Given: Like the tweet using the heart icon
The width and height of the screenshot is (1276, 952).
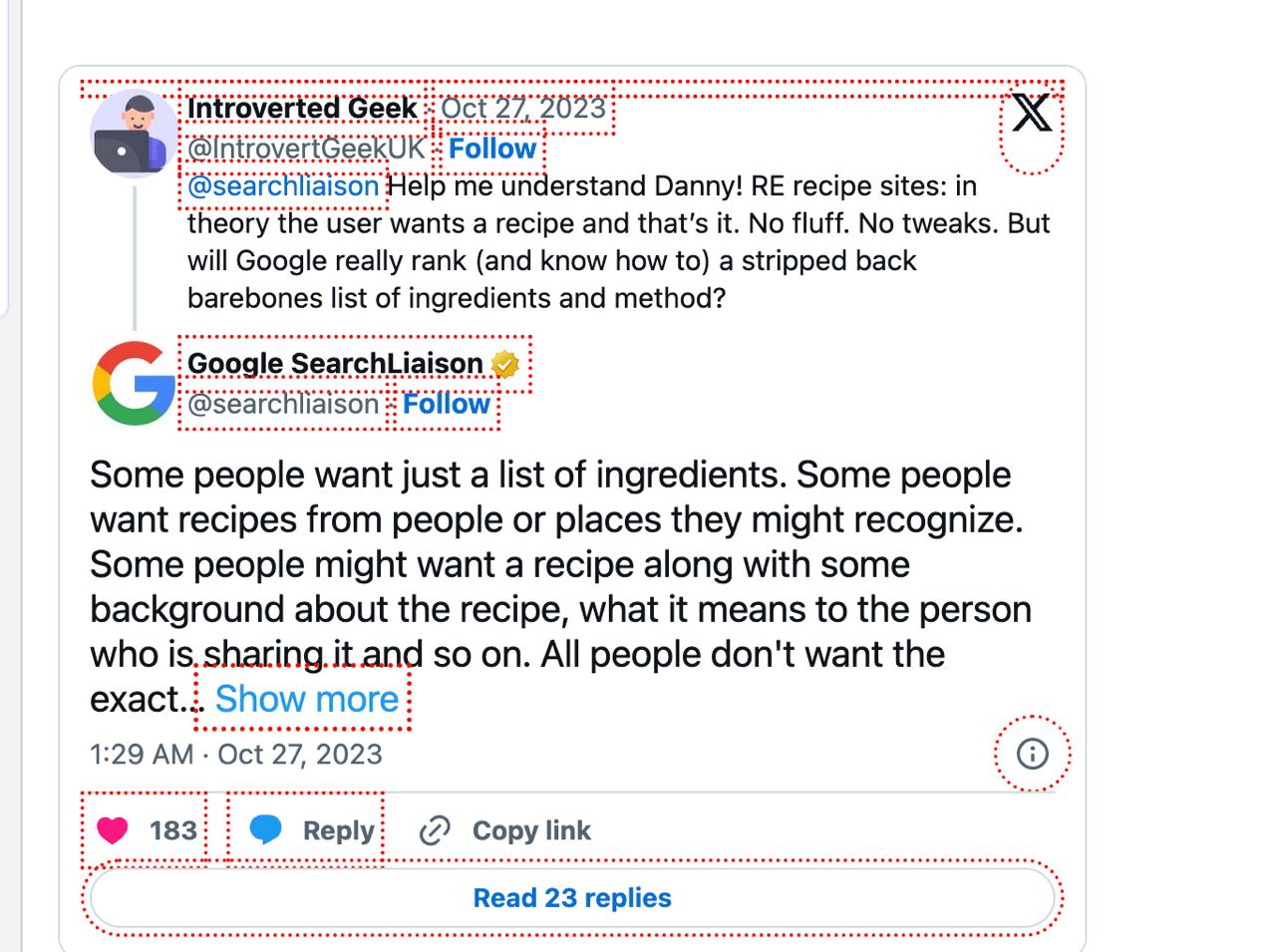Looking at the screenshot, I should pyautogui.click(x=113, y=829).
